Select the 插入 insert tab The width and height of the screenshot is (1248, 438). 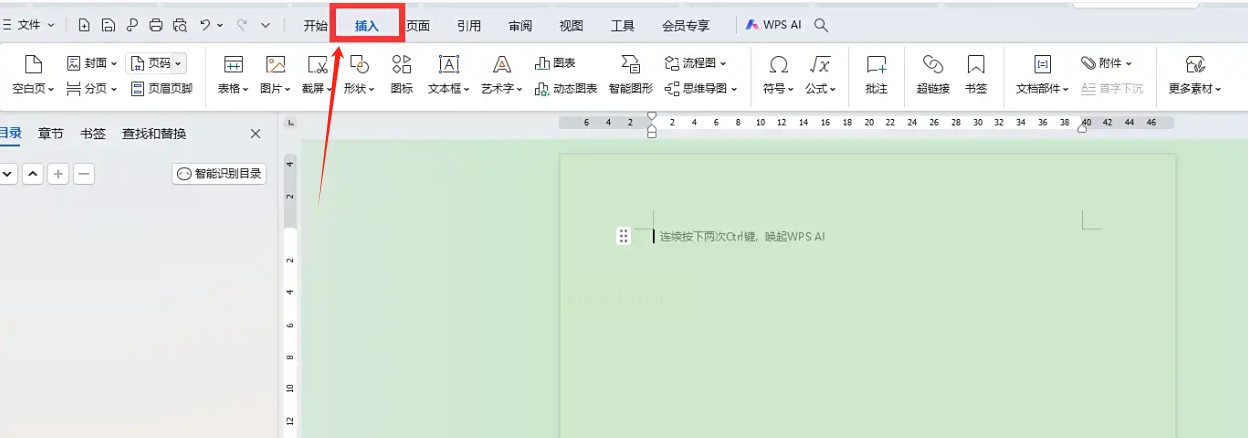pos(367,25)
